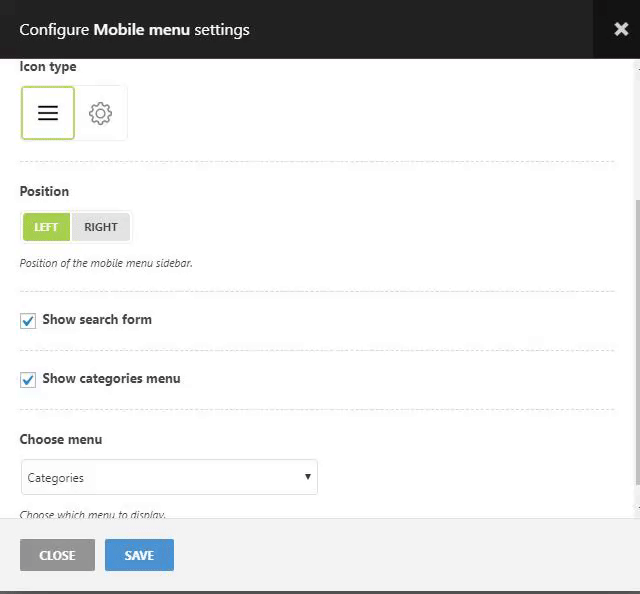Click the "Choose menu" field heading

point(61,439)
